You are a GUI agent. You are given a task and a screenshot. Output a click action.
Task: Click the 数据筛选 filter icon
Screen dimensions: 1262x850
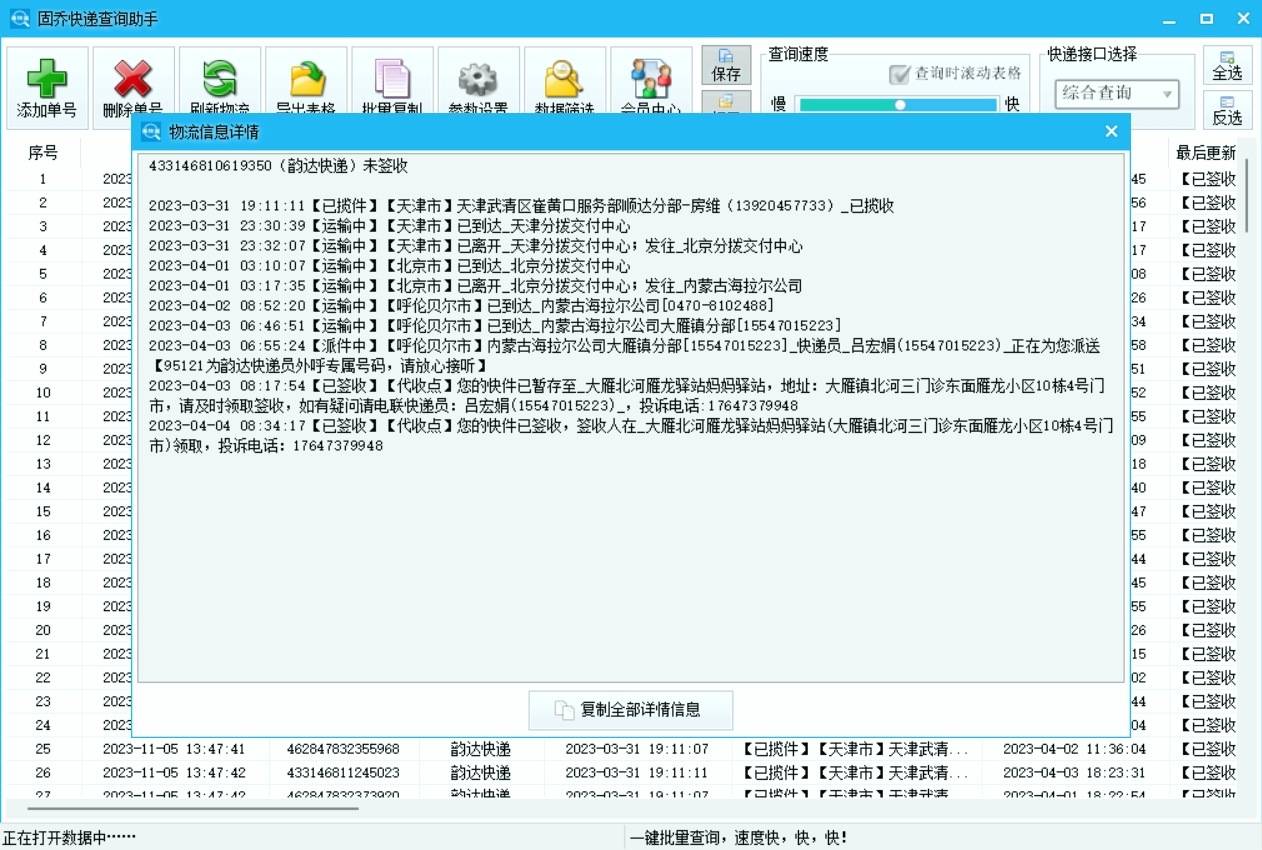[x=564, y=85]
